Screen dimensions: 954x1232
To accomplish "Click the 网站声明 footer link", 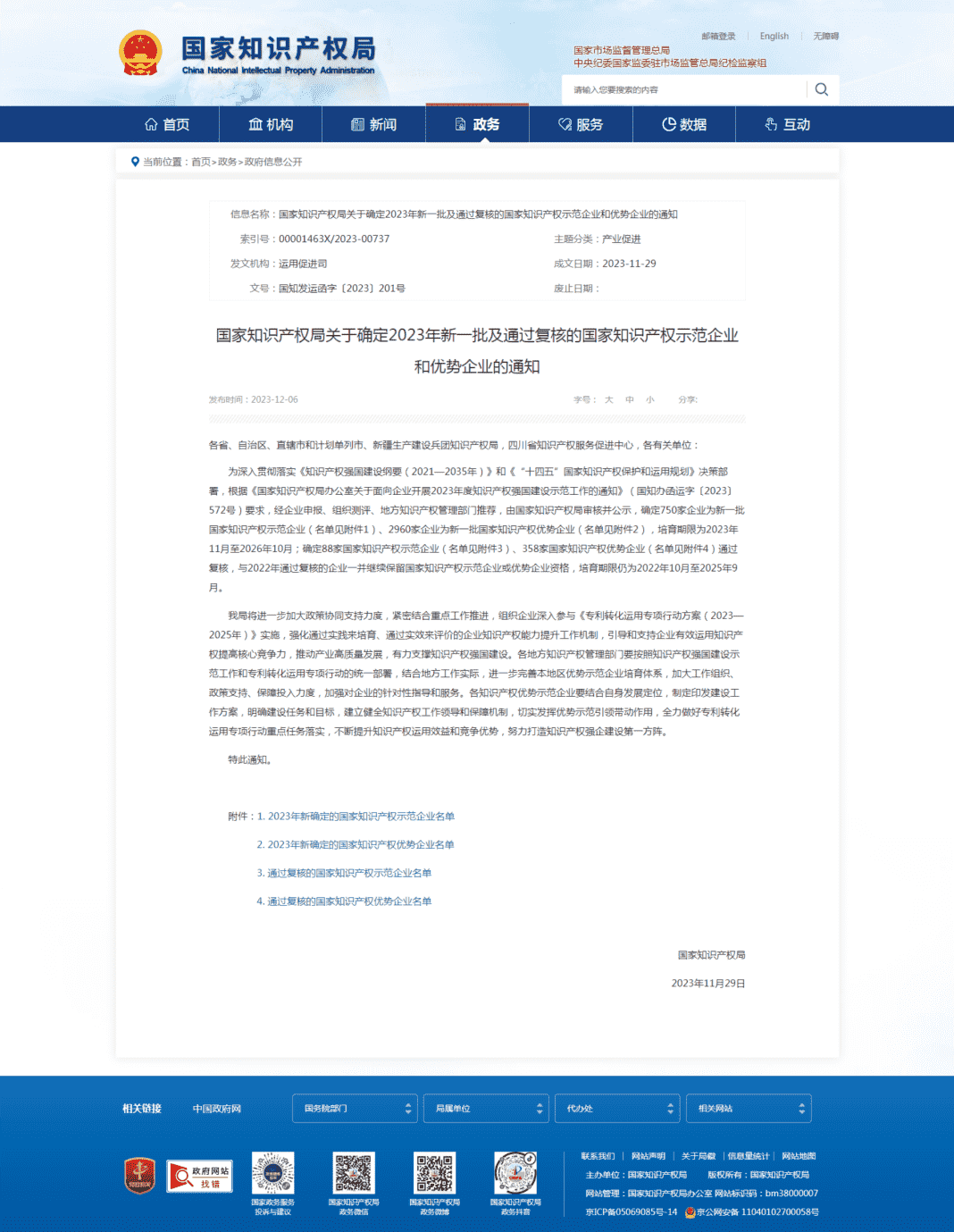I will click(x=649, y=1156).
